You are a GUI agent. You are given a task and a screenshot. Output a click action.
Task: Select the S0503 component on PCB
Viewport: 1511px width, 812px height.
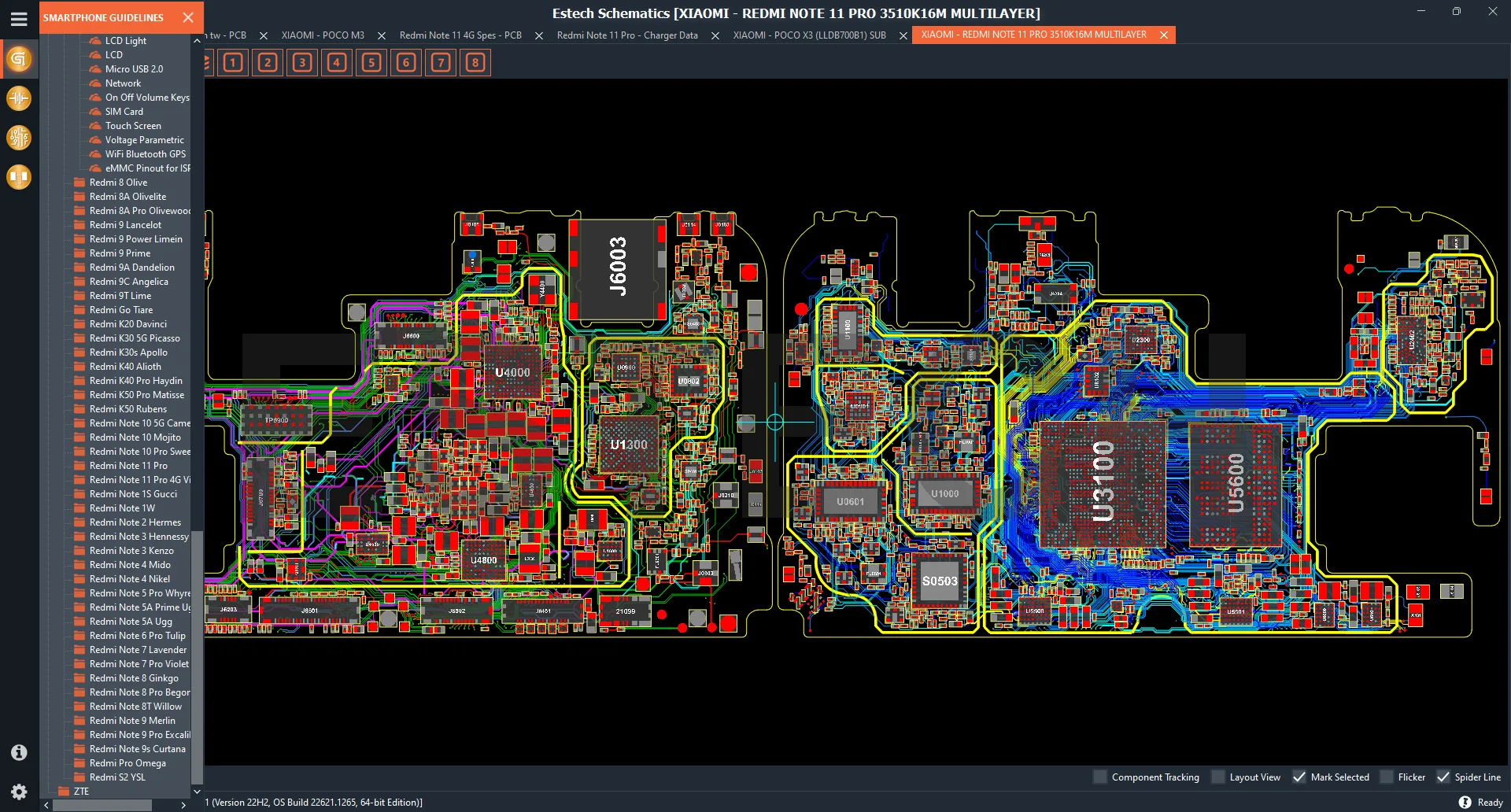tap(940, 581)
